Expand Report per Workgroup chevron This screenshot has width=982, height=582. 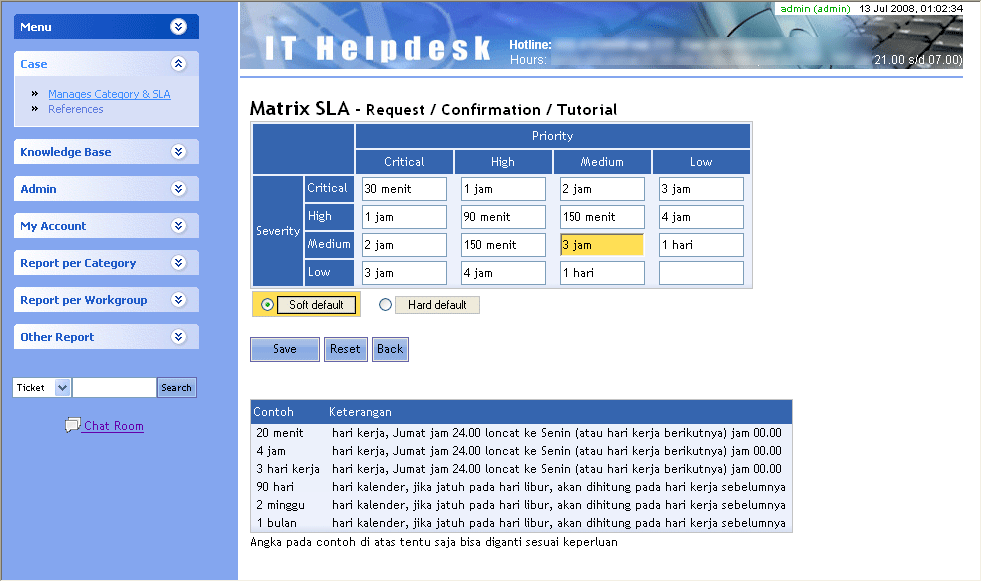[179, 300]
